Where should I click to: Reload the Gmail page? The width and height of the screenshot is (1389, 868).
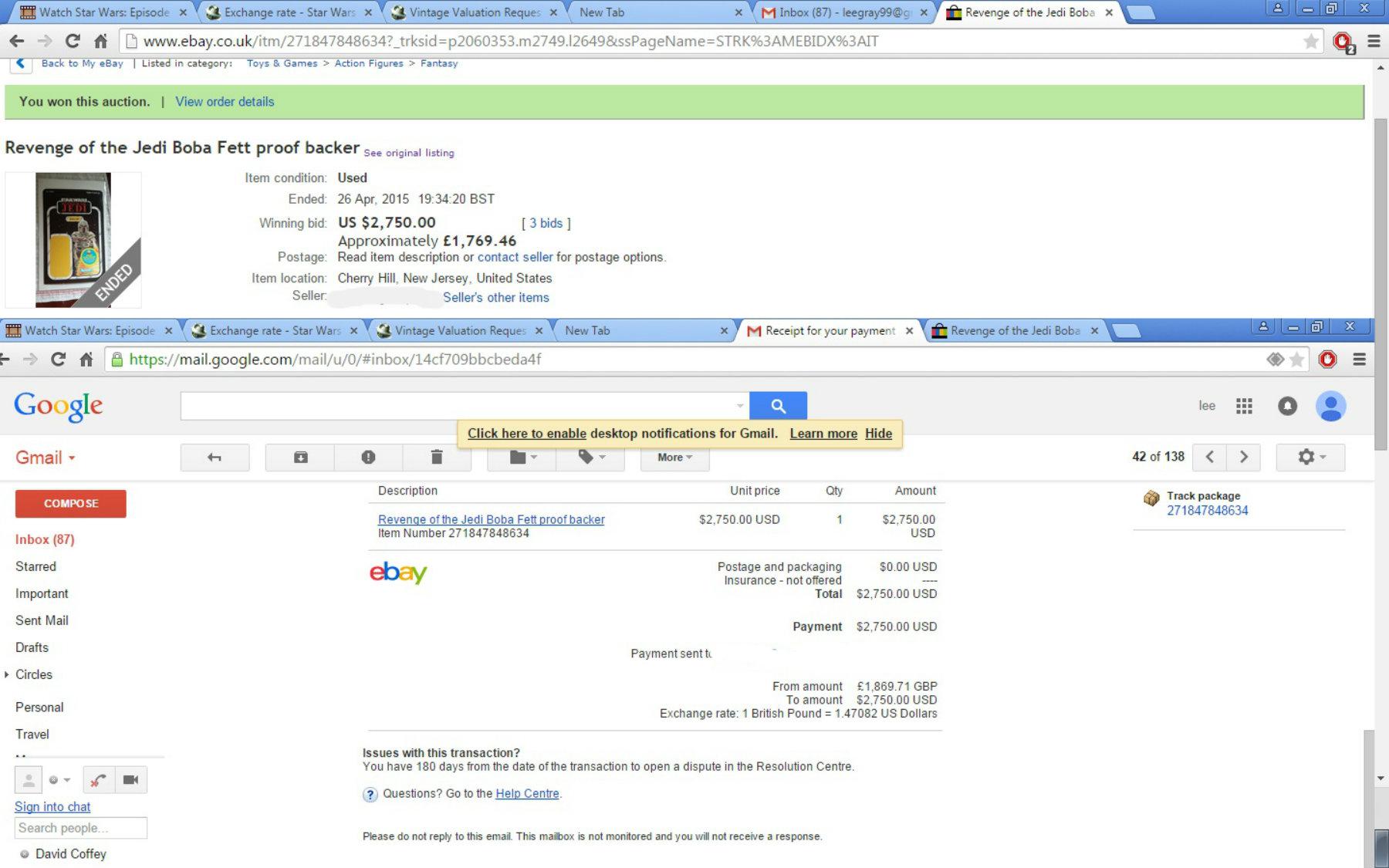point(58,359)
